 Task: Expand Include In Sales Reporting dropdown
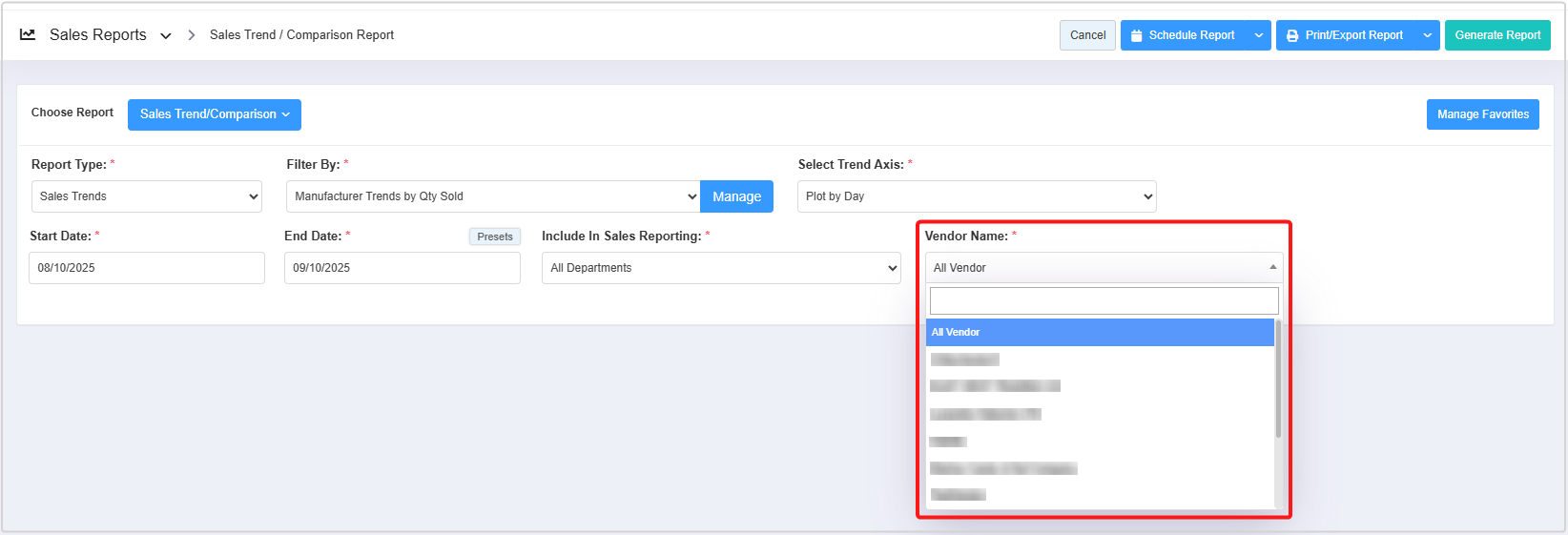[x=721, y=268]
